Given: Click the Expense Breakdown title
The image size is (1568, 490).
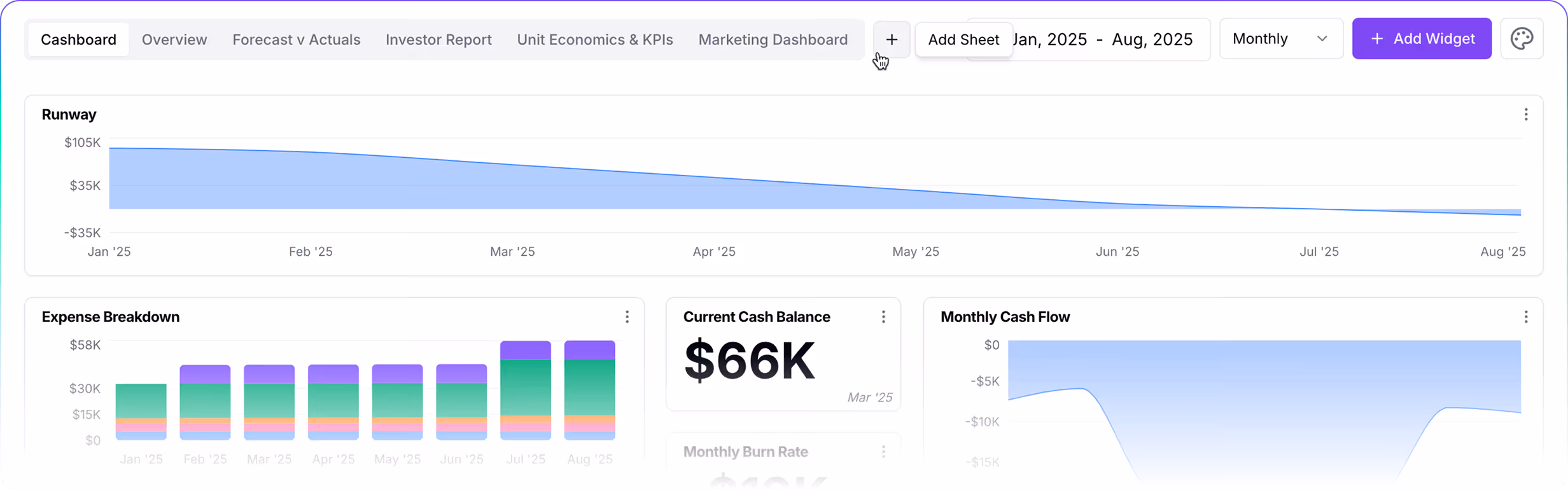Looking at the screenshot, I should coord(111,317).
